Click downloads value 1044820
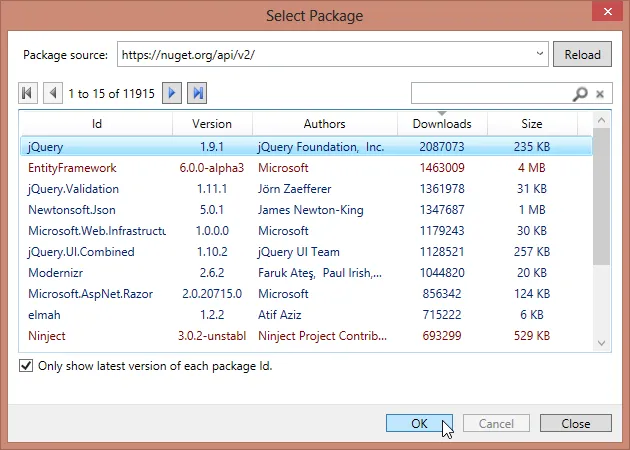 [x=442, y=273]
